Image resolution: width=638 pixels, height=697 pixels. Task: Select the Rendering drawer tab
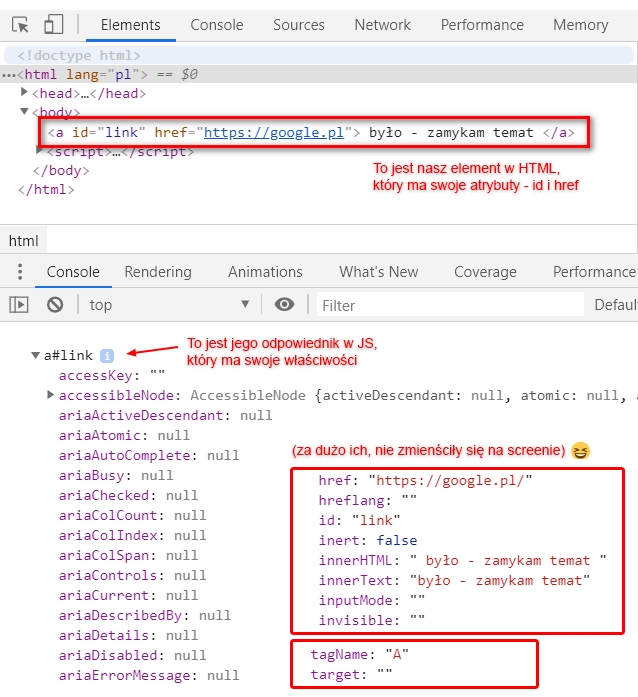pyautogui.click(x=158, y=272)
